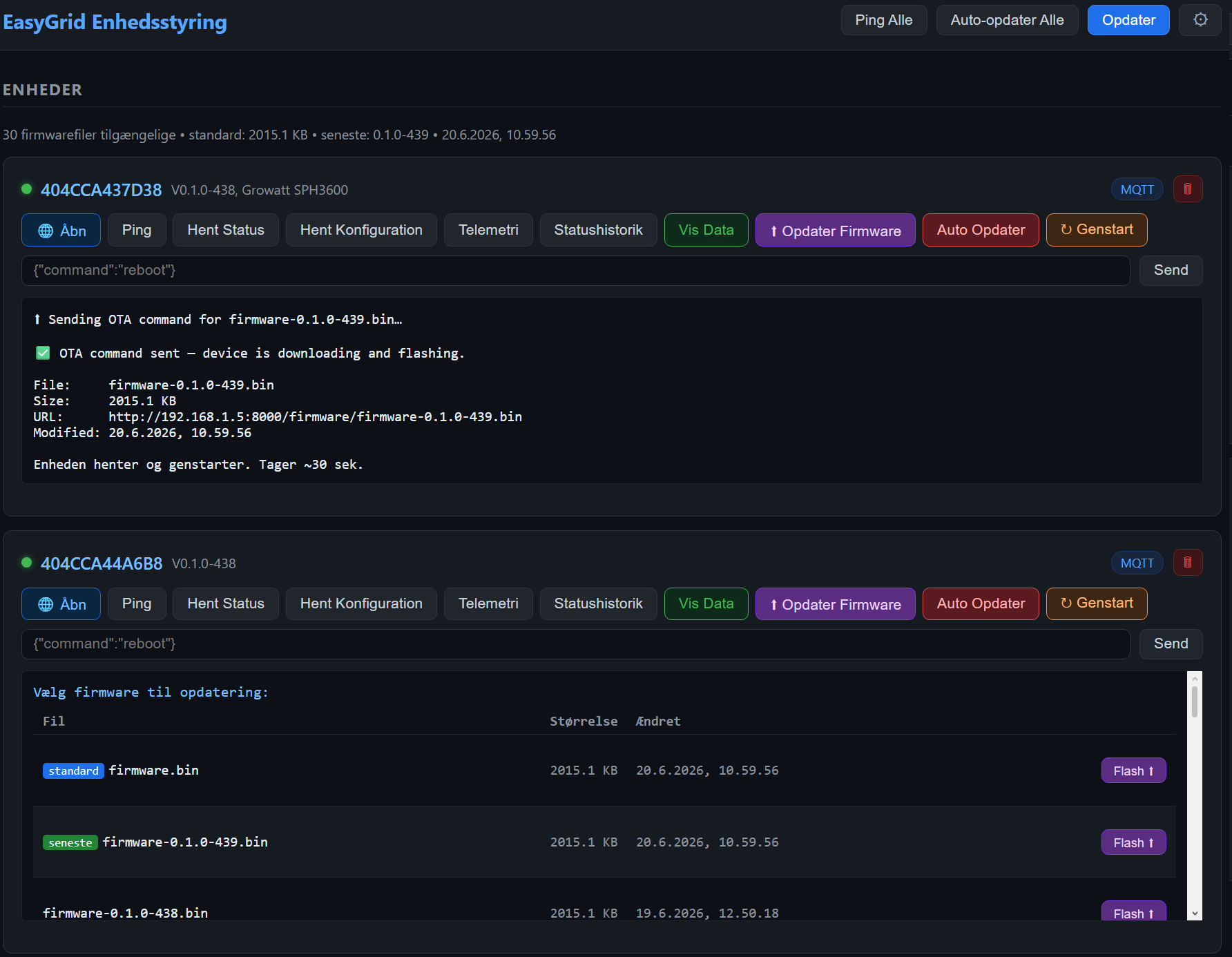1232x957 pixels.
Task: Open Telemetri for device 404CCA44A6B8
Action: 488,604
